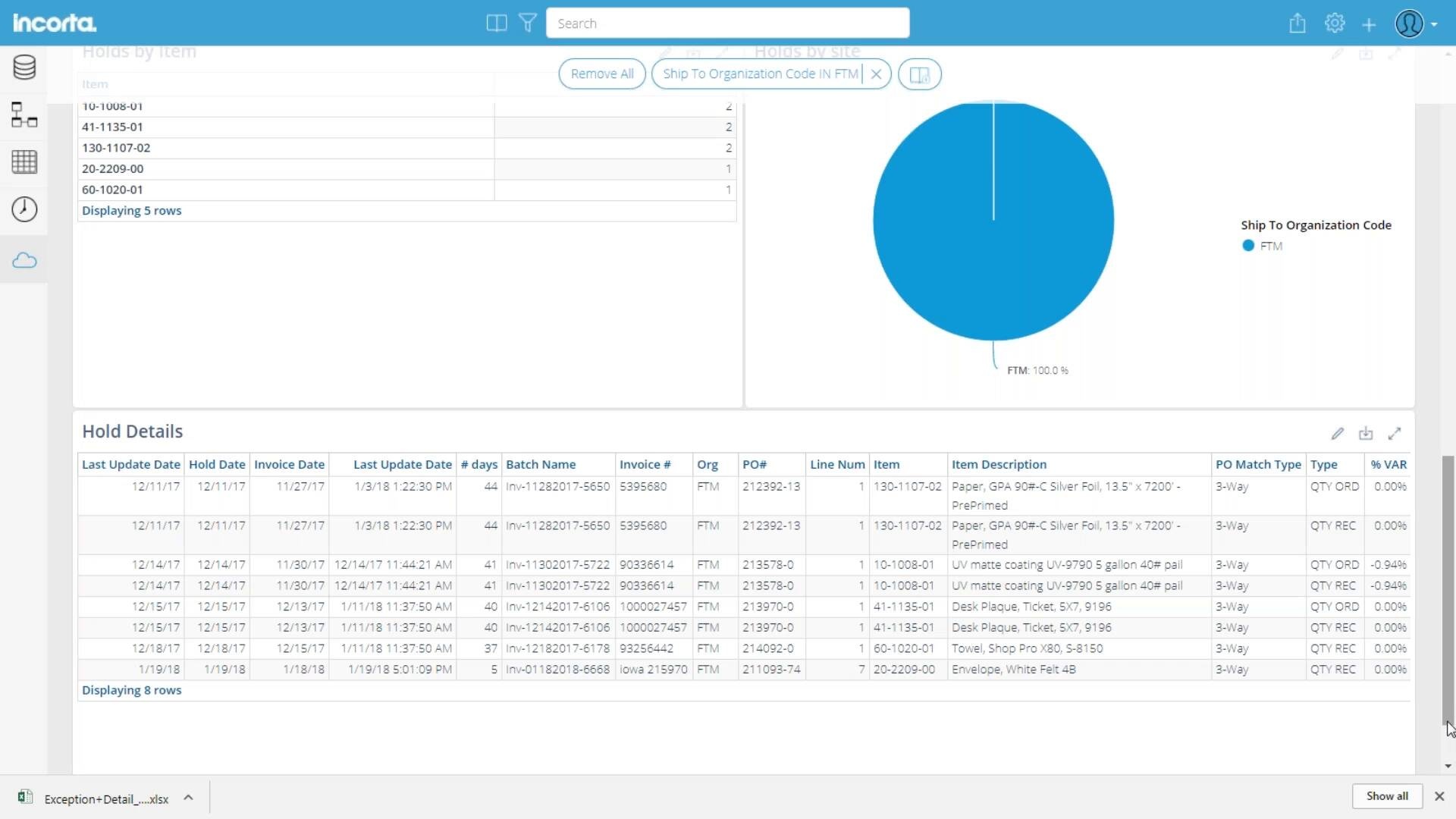Open the settings gear icon
The width and height of the screenshot is (1456, 819).
(1335, 23)
